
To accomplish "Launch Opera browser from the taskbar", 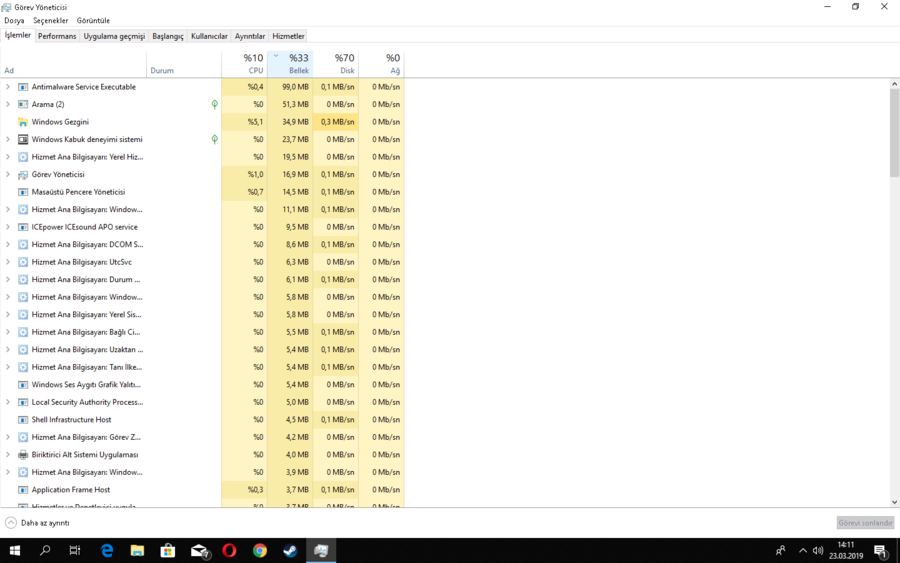I will pyautogui.click(x=229, y=551).
